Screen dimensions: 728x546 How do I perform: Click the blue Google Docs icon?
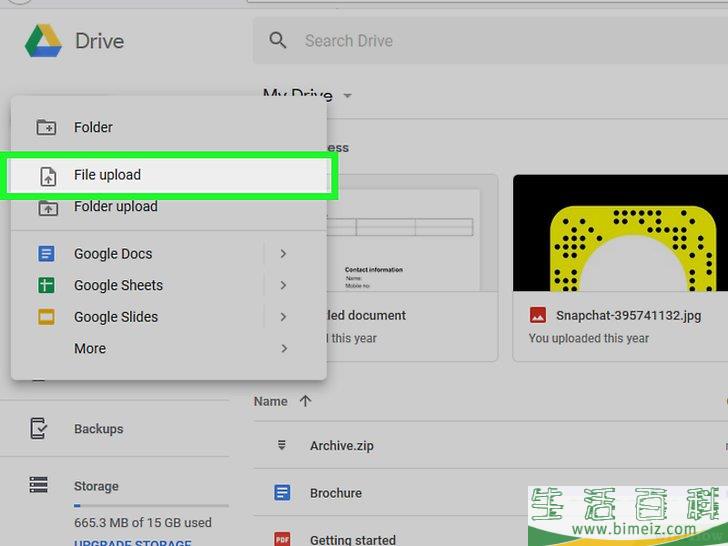pyautogui.click(x=46, y=254)
